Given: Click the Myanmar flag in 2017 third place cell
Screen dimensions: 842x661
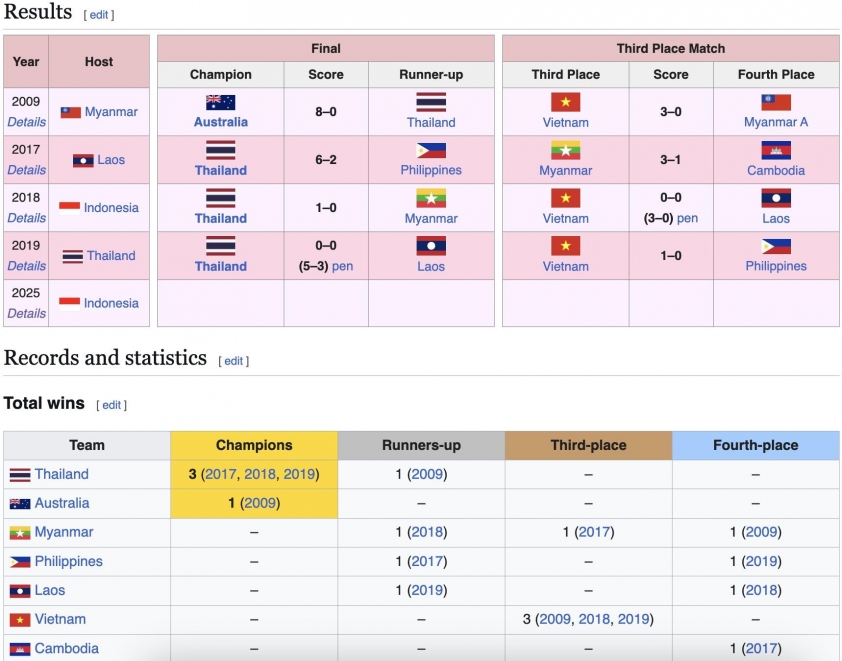Looking at the screenshot, I should pos(565,150).
